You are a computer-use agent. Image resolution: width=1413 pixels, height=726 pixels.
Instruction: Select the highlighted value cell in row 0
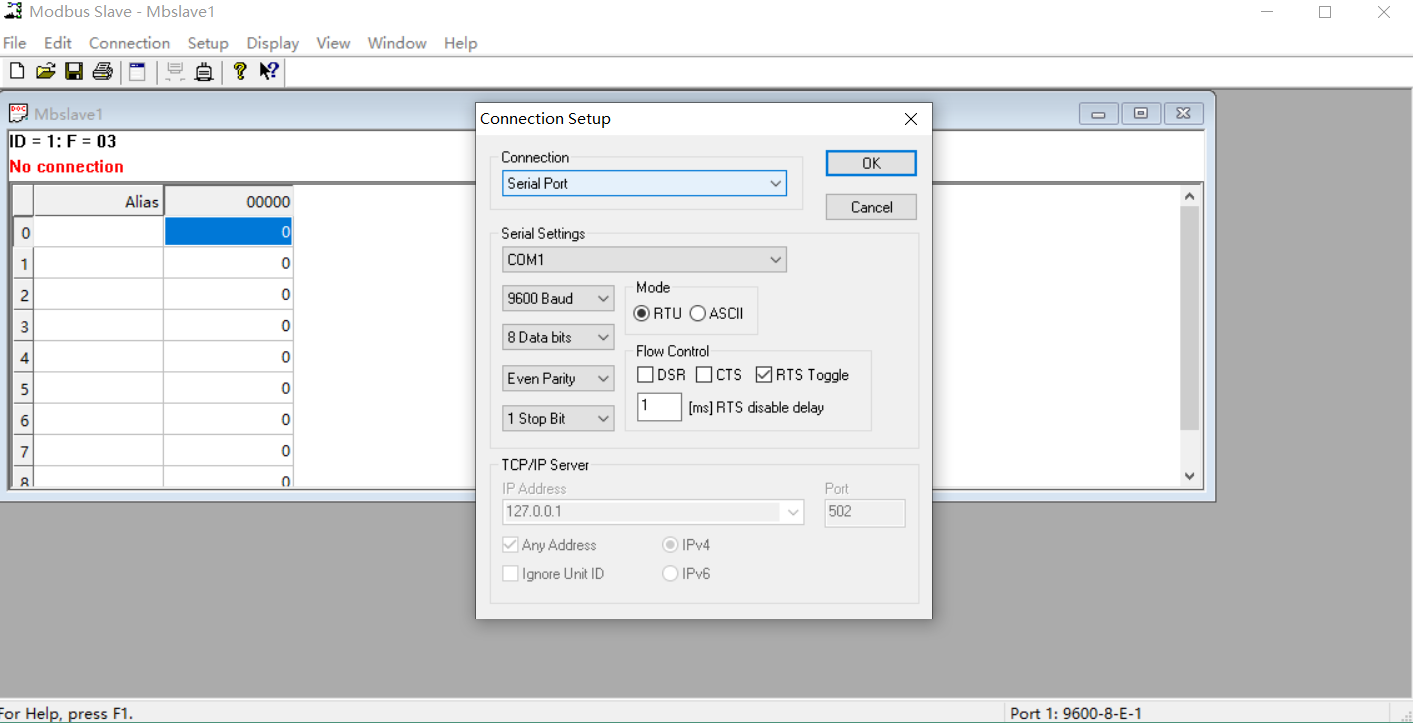228,232
